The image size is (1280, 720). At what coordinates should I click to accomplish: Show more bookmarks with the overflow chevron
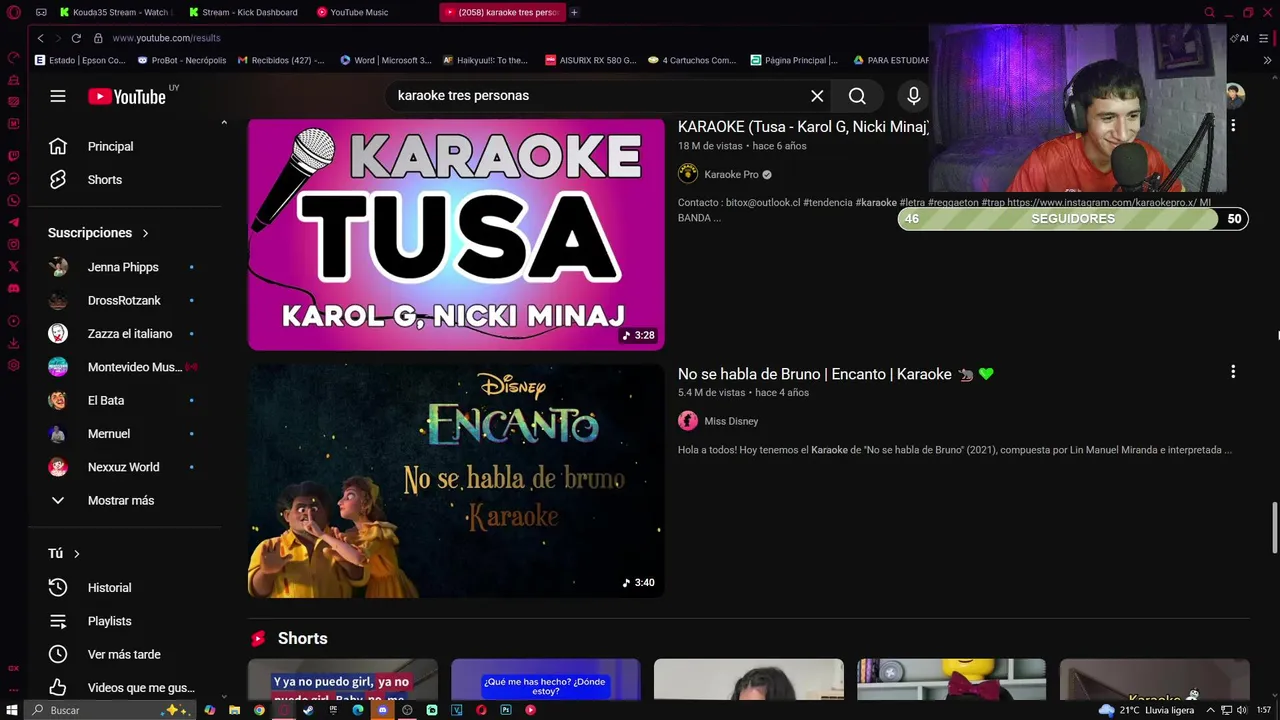pyautogui.click(x=1268, y=60)
